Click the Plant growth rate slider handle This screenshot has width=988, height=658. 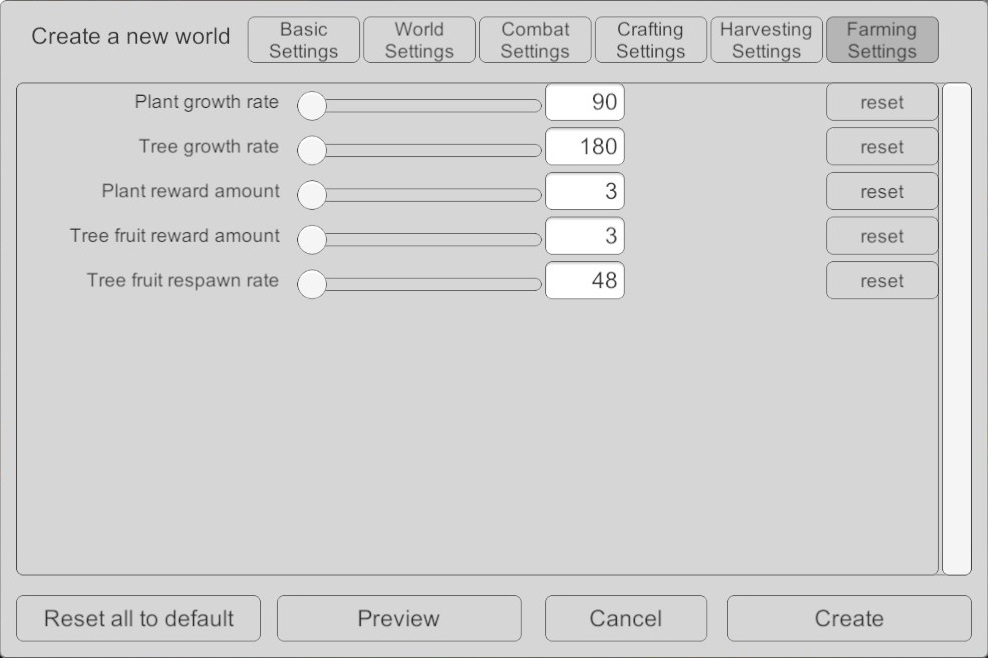coord(313,105)
